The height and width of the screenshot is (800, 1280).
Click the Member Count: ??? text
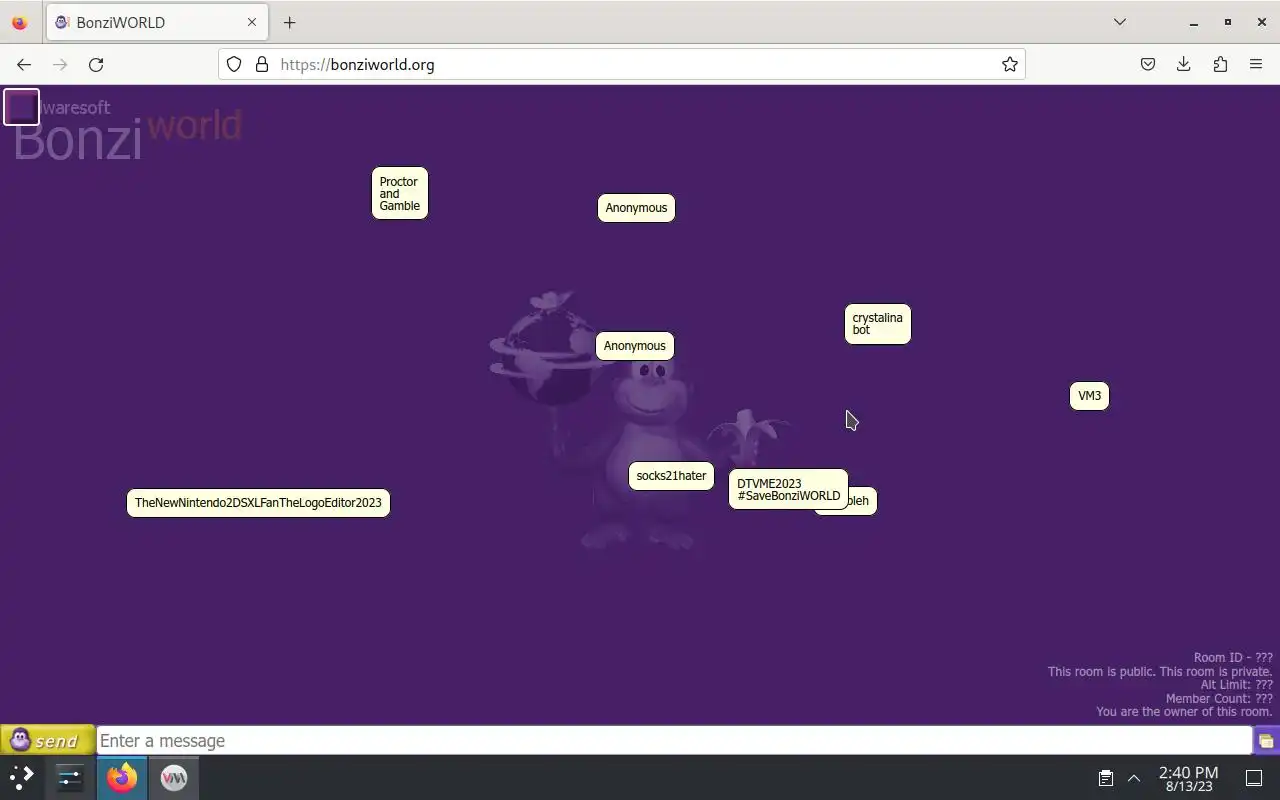click(1219, 699)
